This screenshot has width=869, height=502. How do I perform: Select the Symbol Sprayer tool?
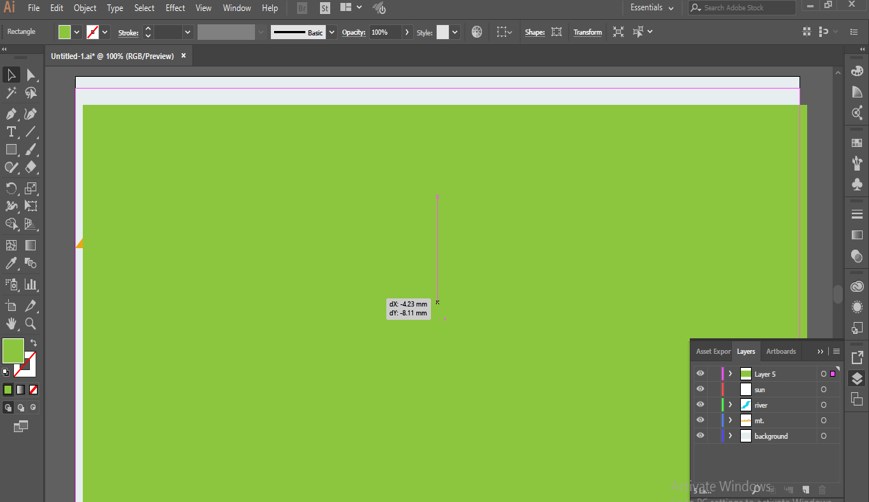pos(11,285)
